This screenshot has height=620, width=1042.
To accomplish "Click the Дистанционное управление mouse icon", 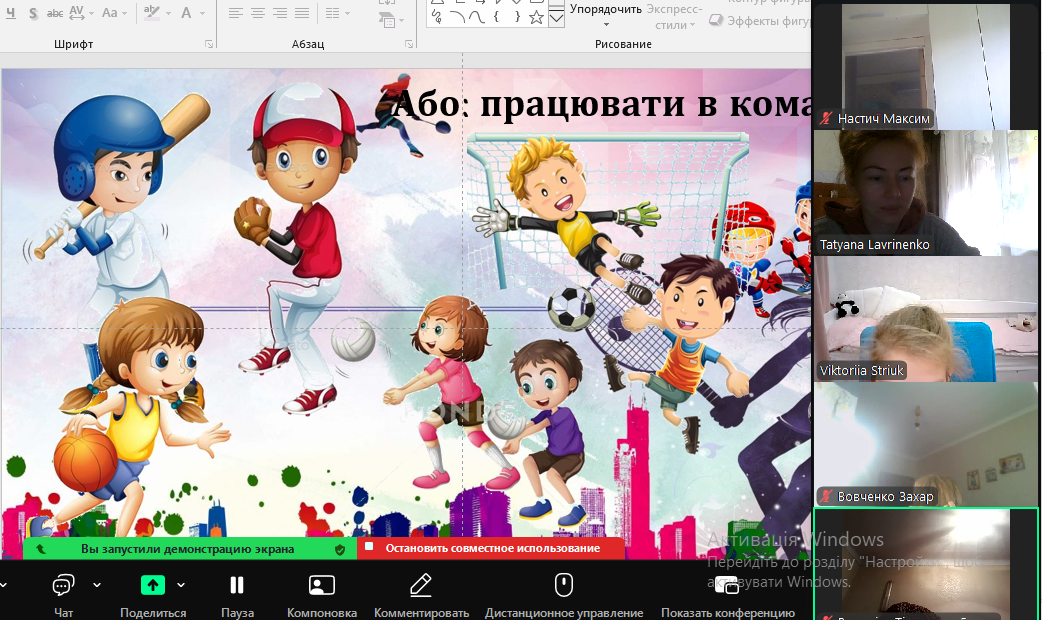I will [564, 585].
